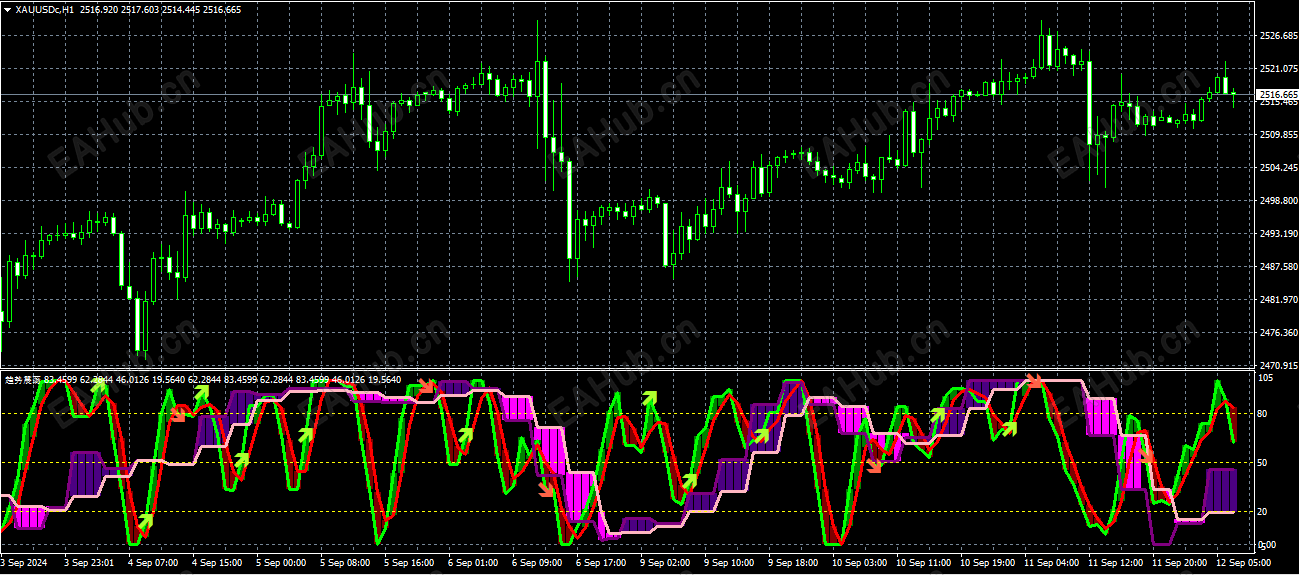1299x575 pixels.
Task: Click time axis label 4 Sep 07:00
Action: [x=153, y=563]
